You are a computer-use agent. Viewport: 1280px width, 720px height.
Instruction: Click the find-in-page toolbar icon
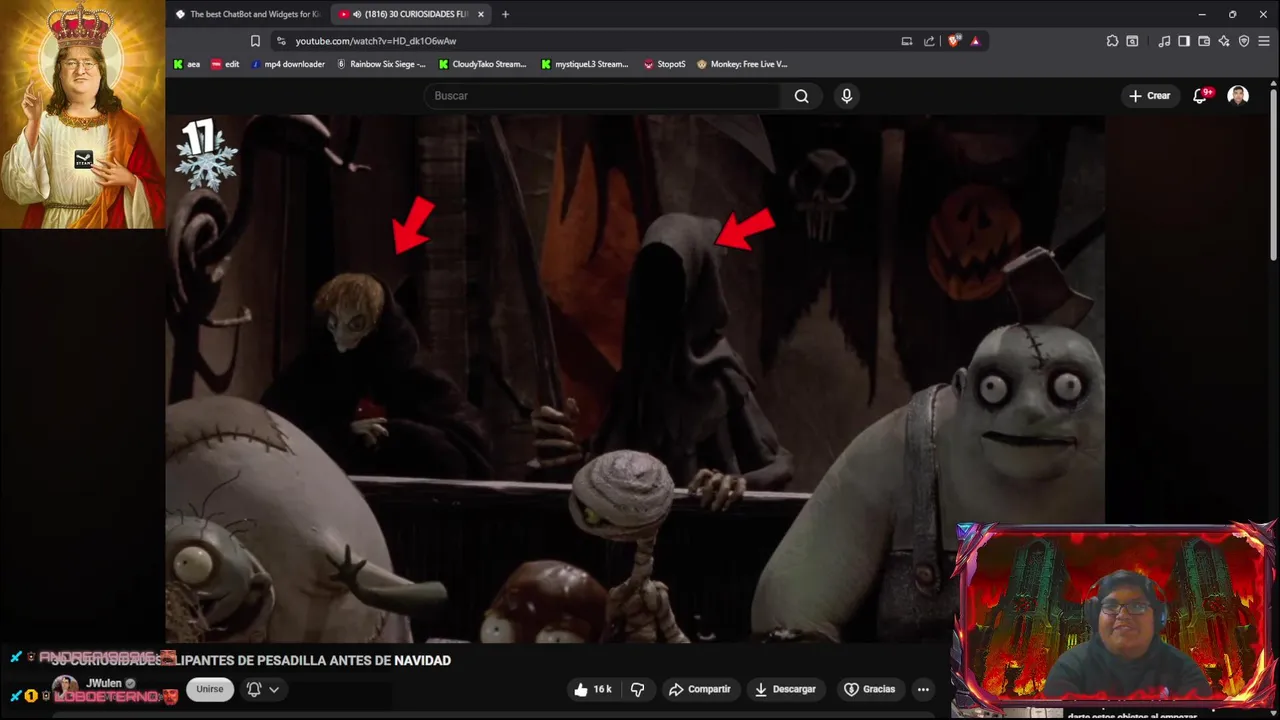coord(1132,41)
